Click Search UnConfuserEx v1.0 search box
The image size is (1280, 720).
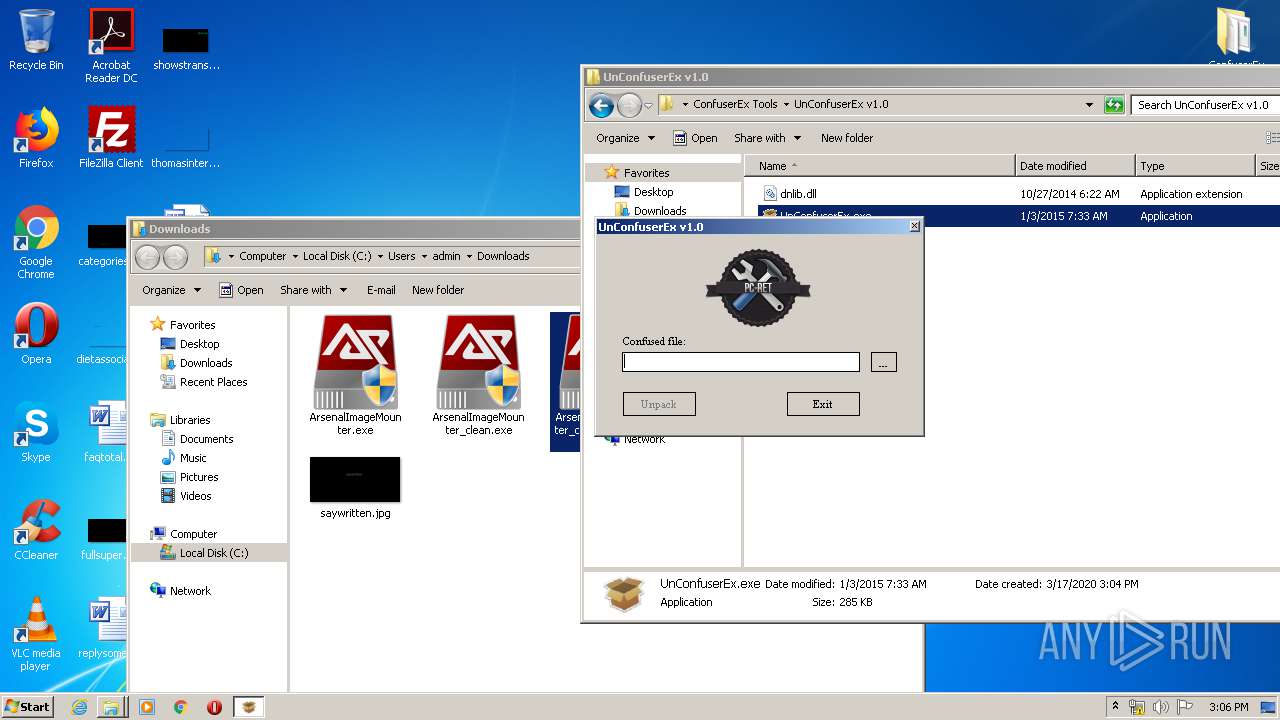coord(1205,104)
